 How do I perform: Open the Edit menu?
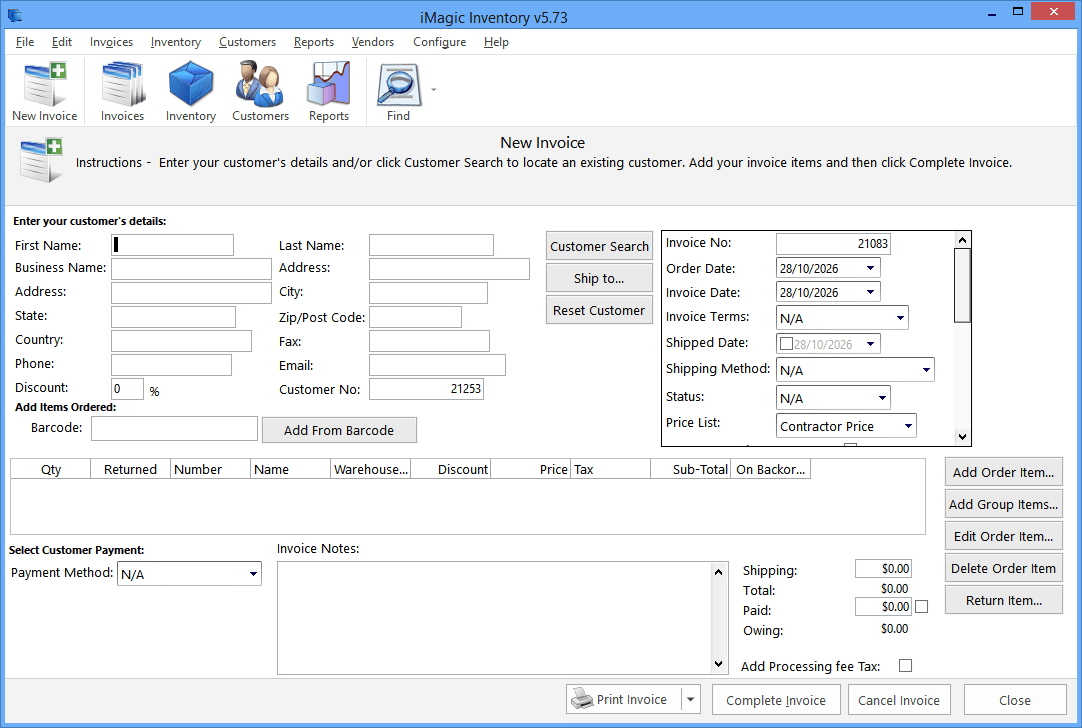coord(61,42)
